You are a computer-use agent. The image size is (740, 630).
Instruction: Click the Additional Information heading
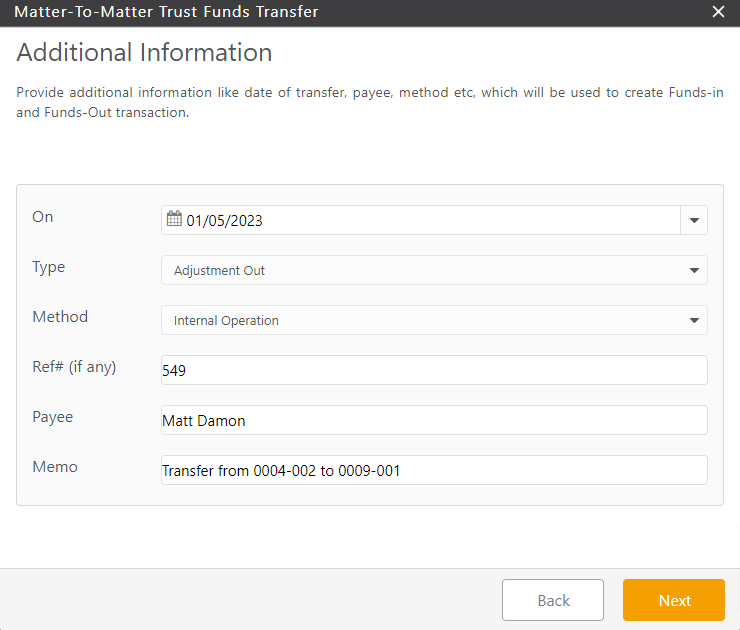pos(144,53)
